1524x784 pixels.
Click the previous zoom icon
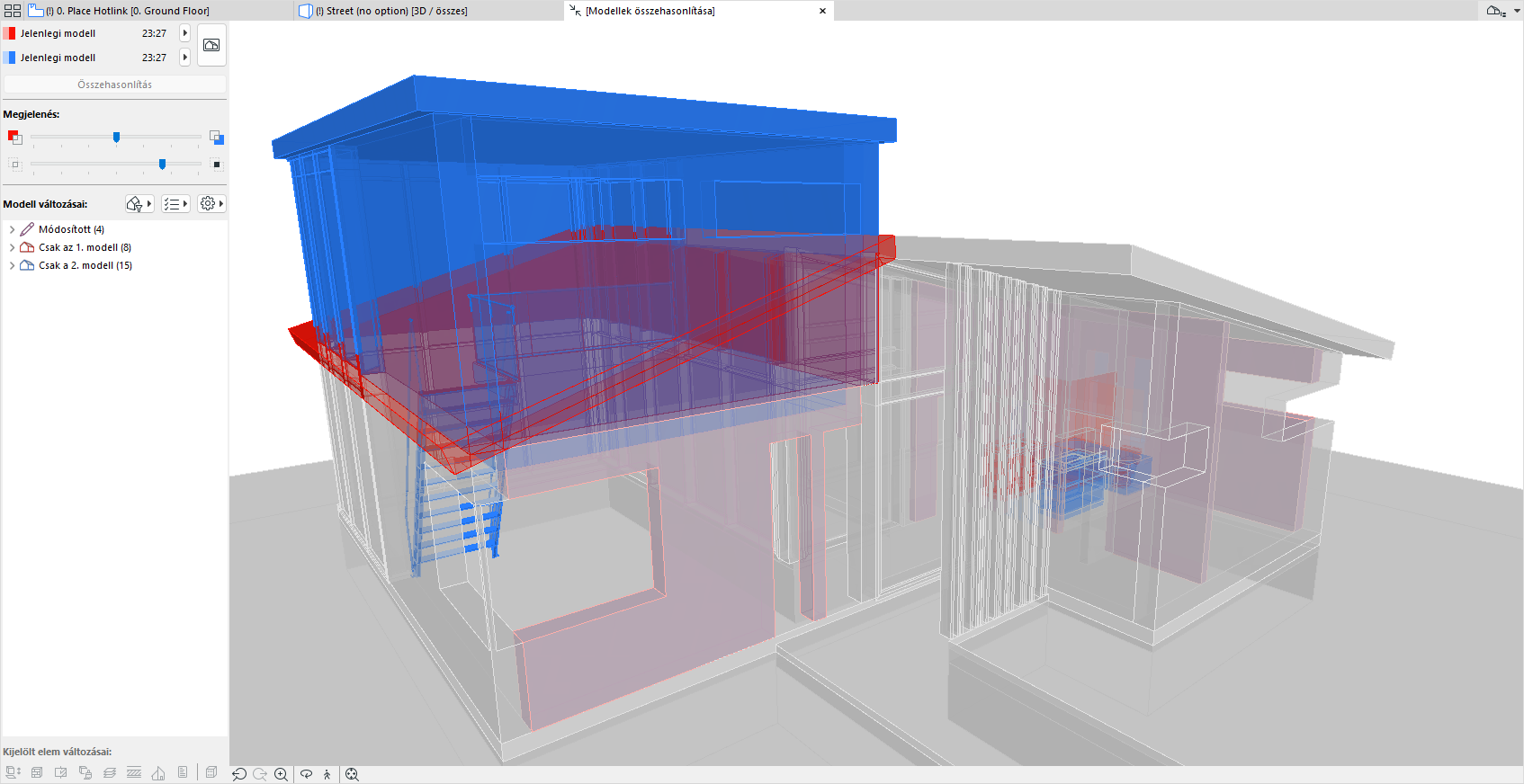click(239, 774)
